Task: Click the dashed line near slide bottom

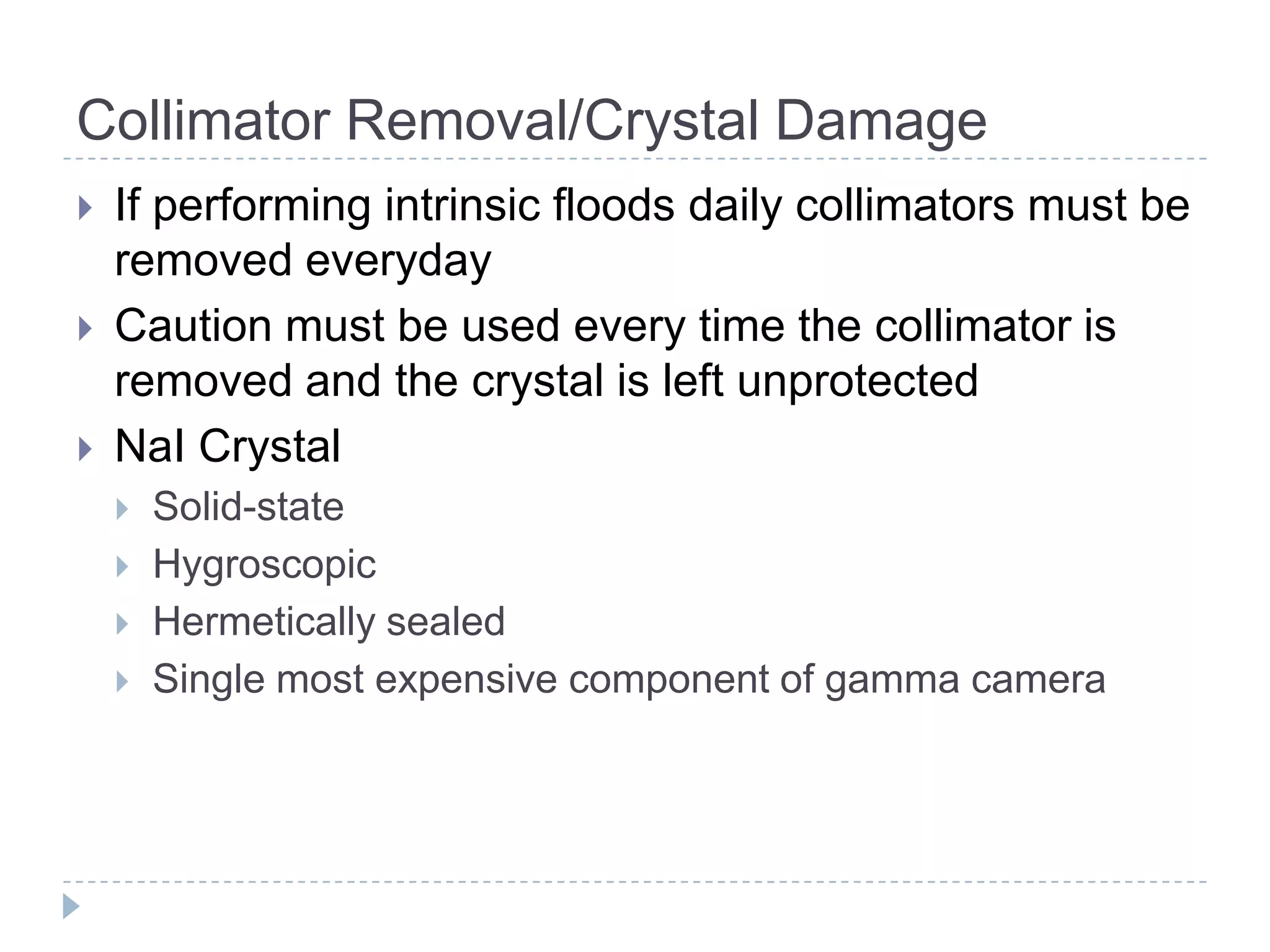Action: (x=635, y=881)
